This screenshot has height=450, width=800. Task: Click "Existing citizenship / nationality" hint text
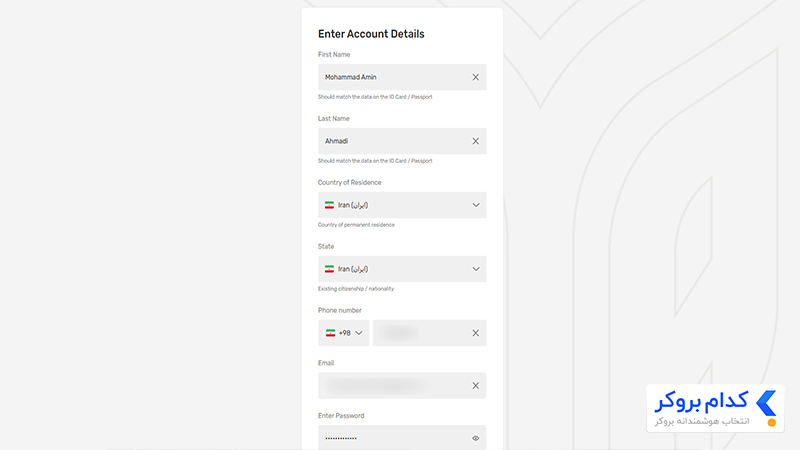356,289
